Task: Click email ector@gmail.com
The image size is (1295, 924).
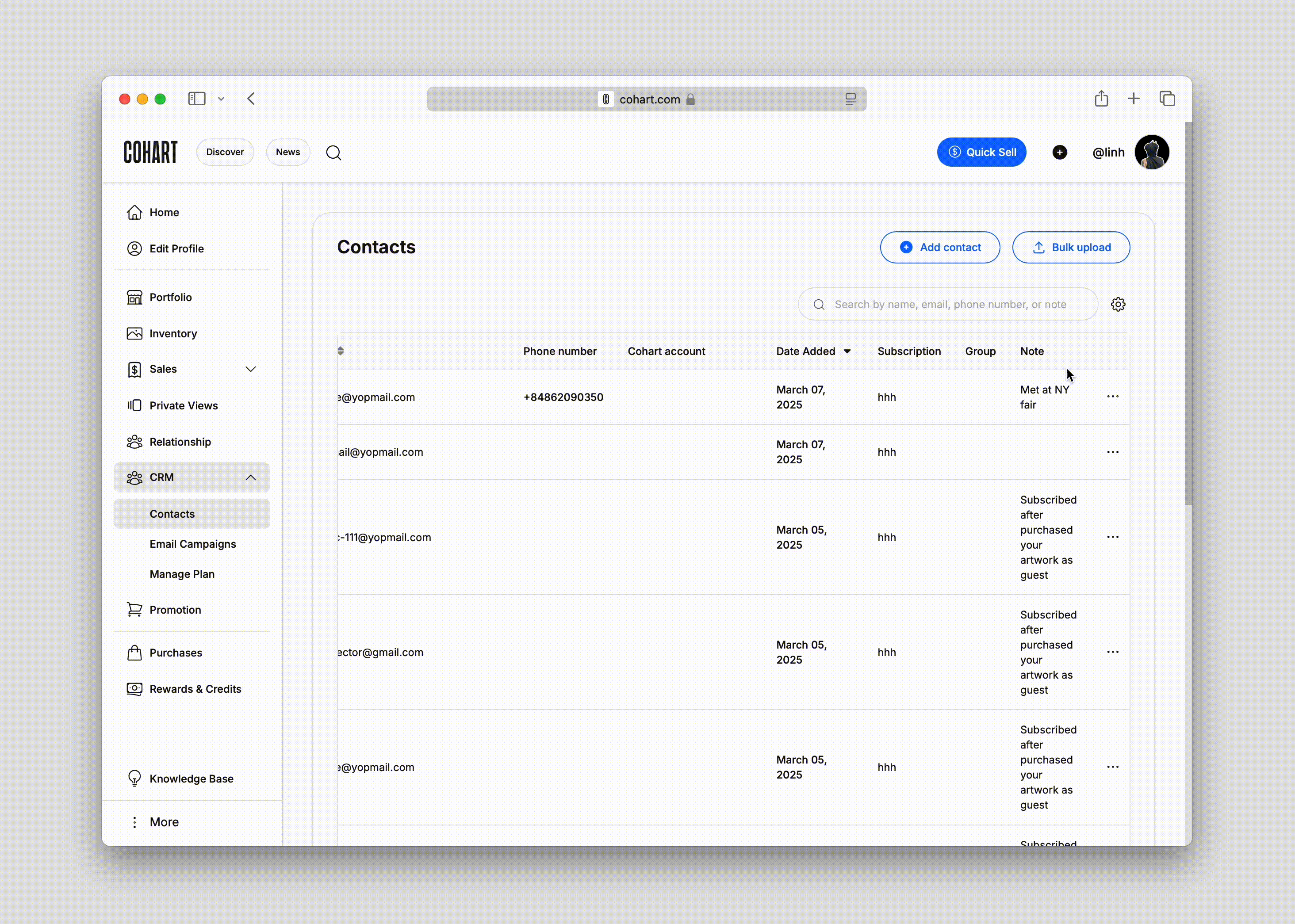Action: pos(380,653)
